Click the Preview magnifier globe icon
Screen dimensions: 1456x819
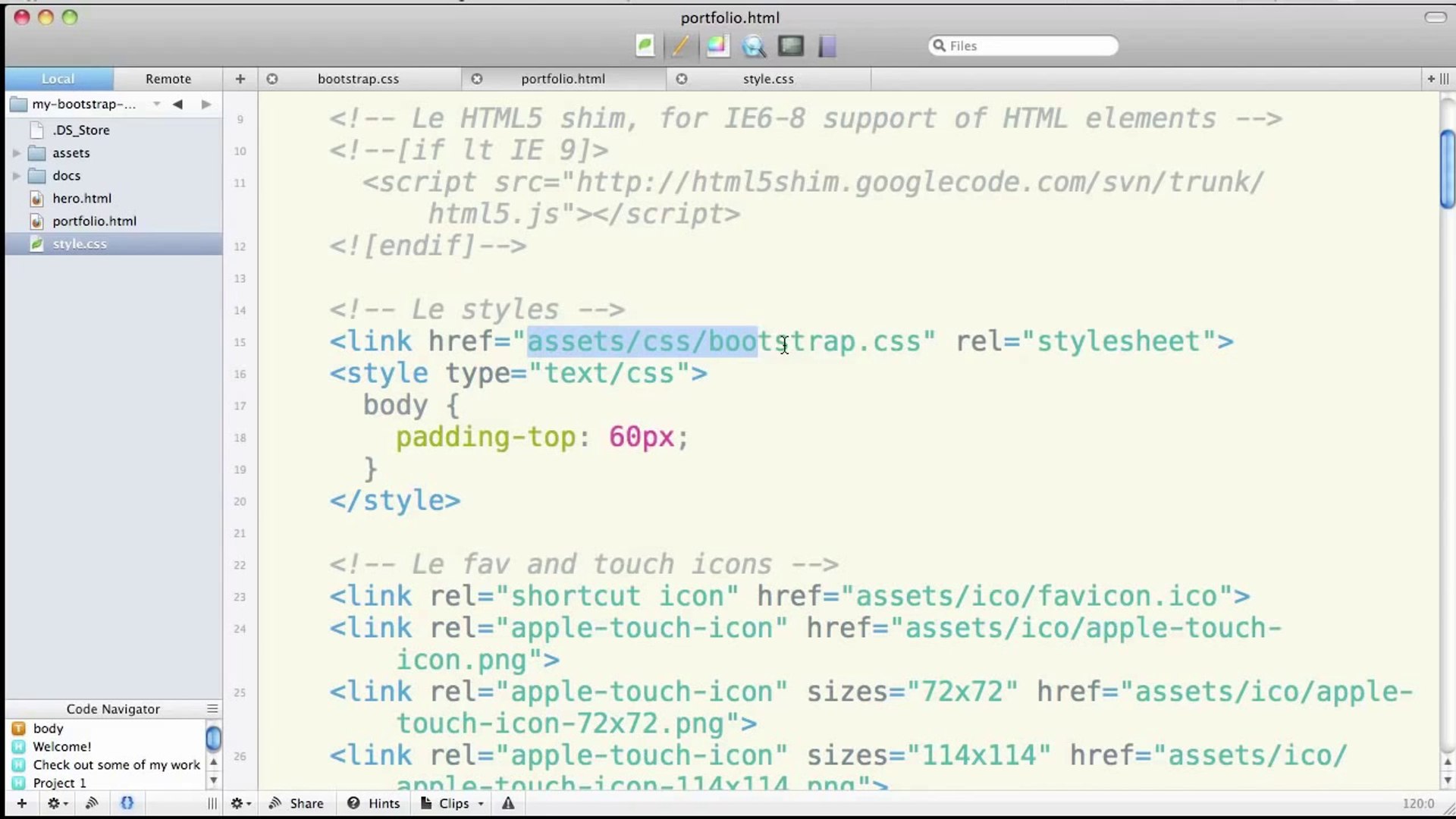(754, 46)
